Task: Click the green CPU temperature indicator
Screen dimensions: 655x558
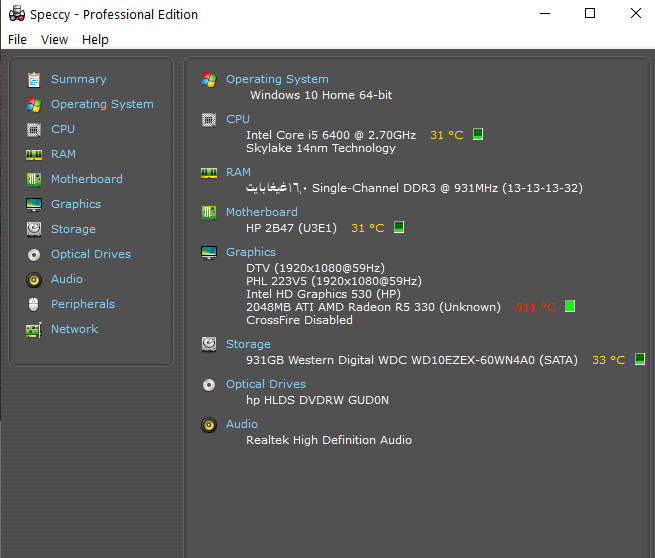Action: pyautogui.click(x=478, y=134)
